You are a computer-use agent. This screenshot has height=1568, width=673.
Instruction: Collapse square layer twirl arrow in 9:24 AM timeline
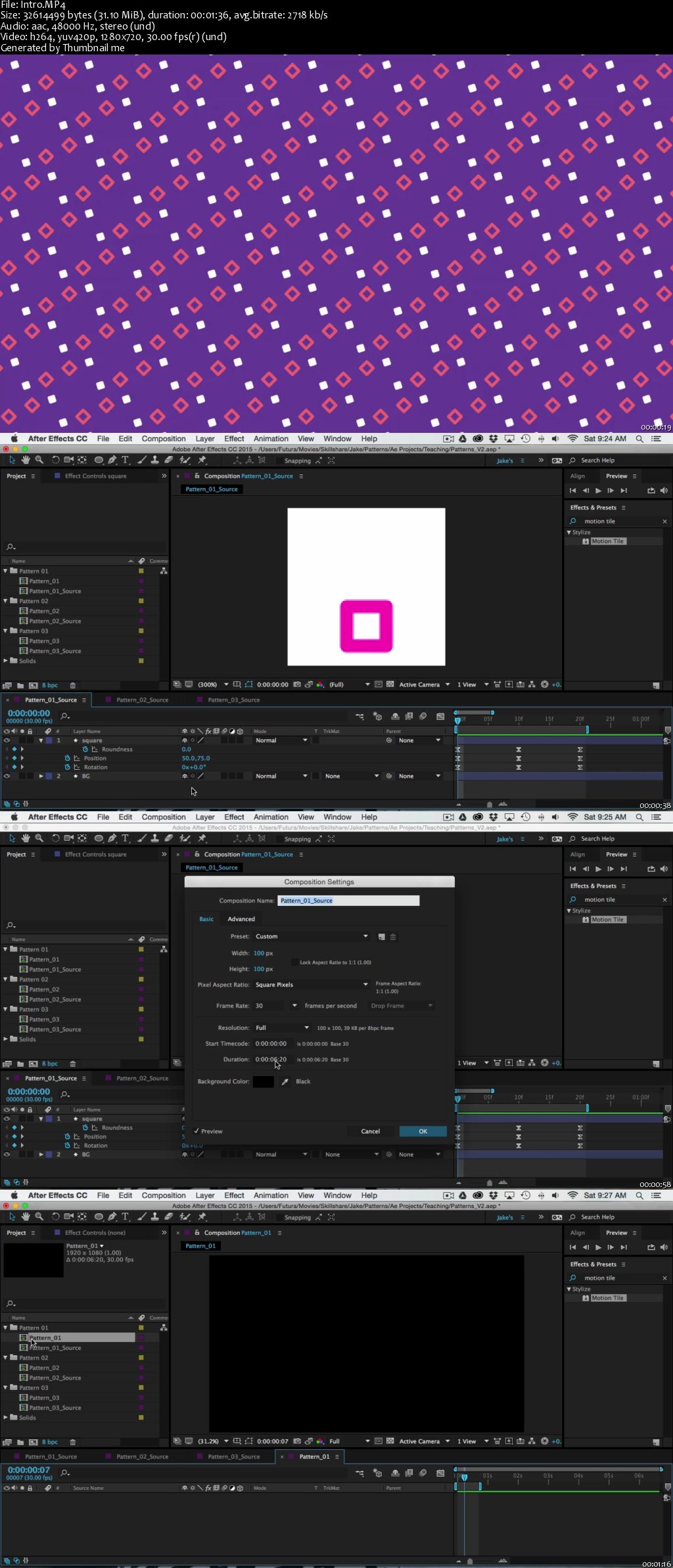[41, 740]
